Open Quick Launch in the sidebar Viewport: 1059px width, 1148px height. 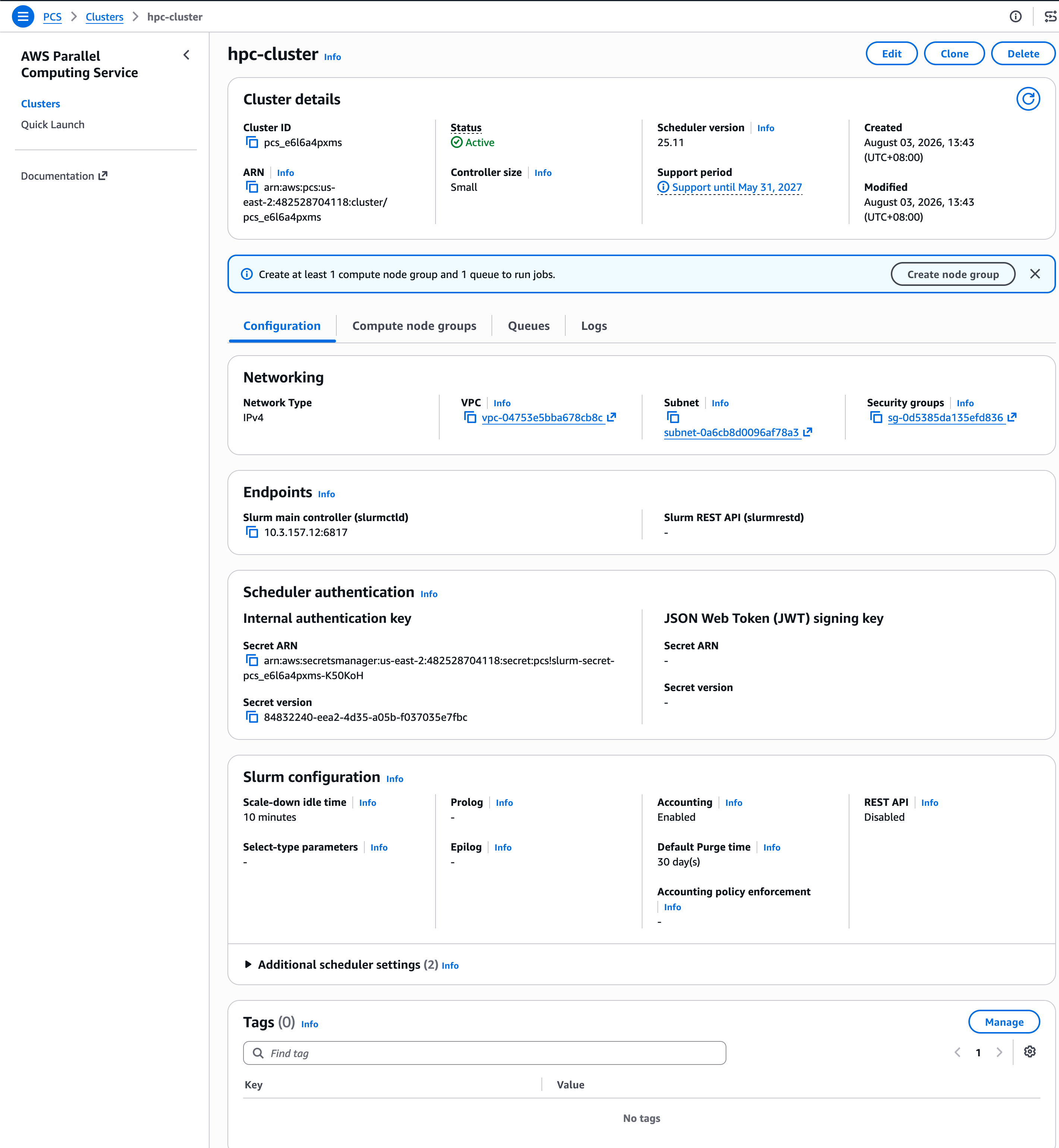click(53, 124)
